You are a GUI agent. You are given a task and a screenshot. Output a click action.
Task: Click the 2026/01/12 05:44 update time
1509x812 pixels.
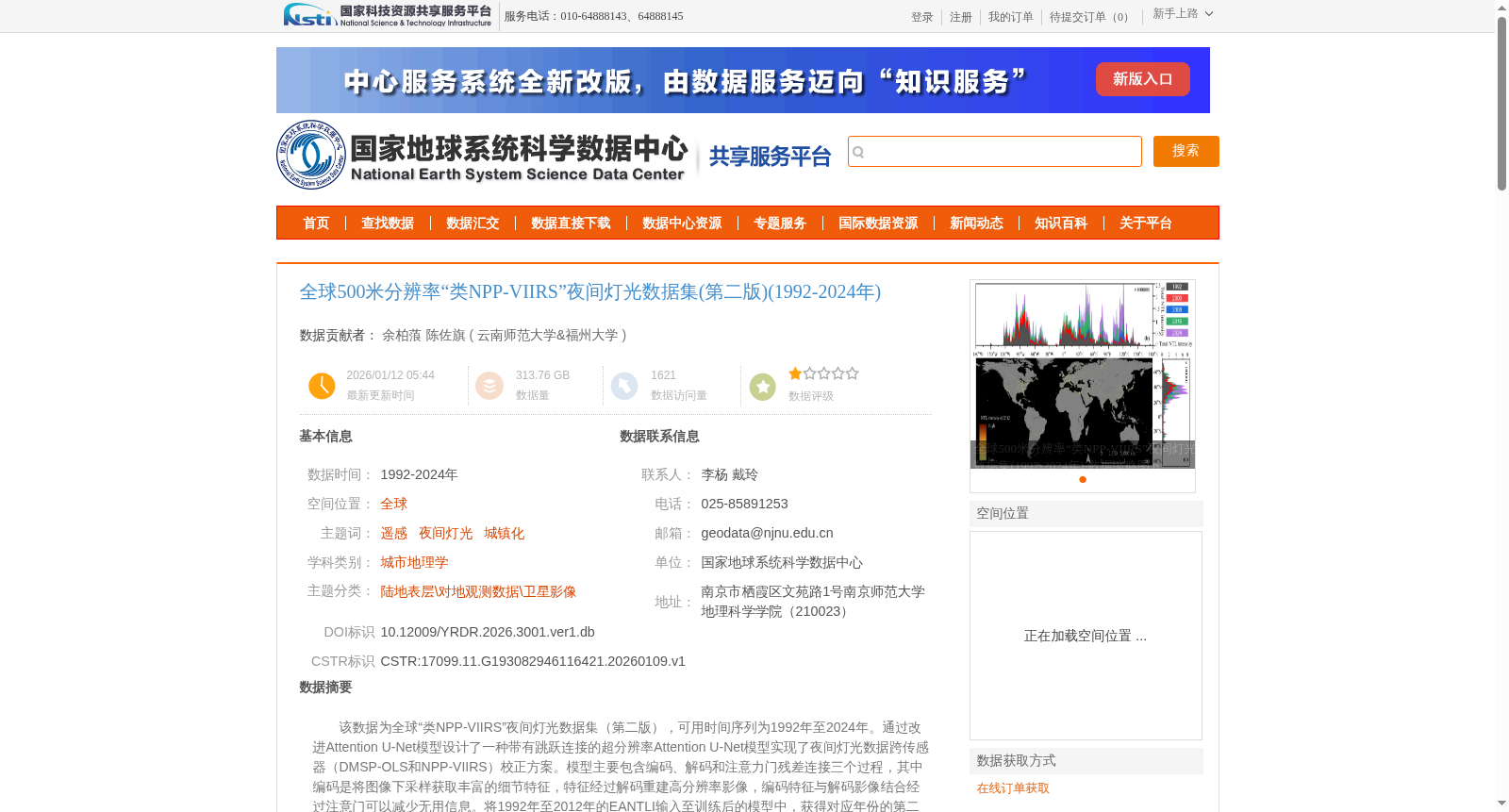pyautogui.click(x=390, y=375)
